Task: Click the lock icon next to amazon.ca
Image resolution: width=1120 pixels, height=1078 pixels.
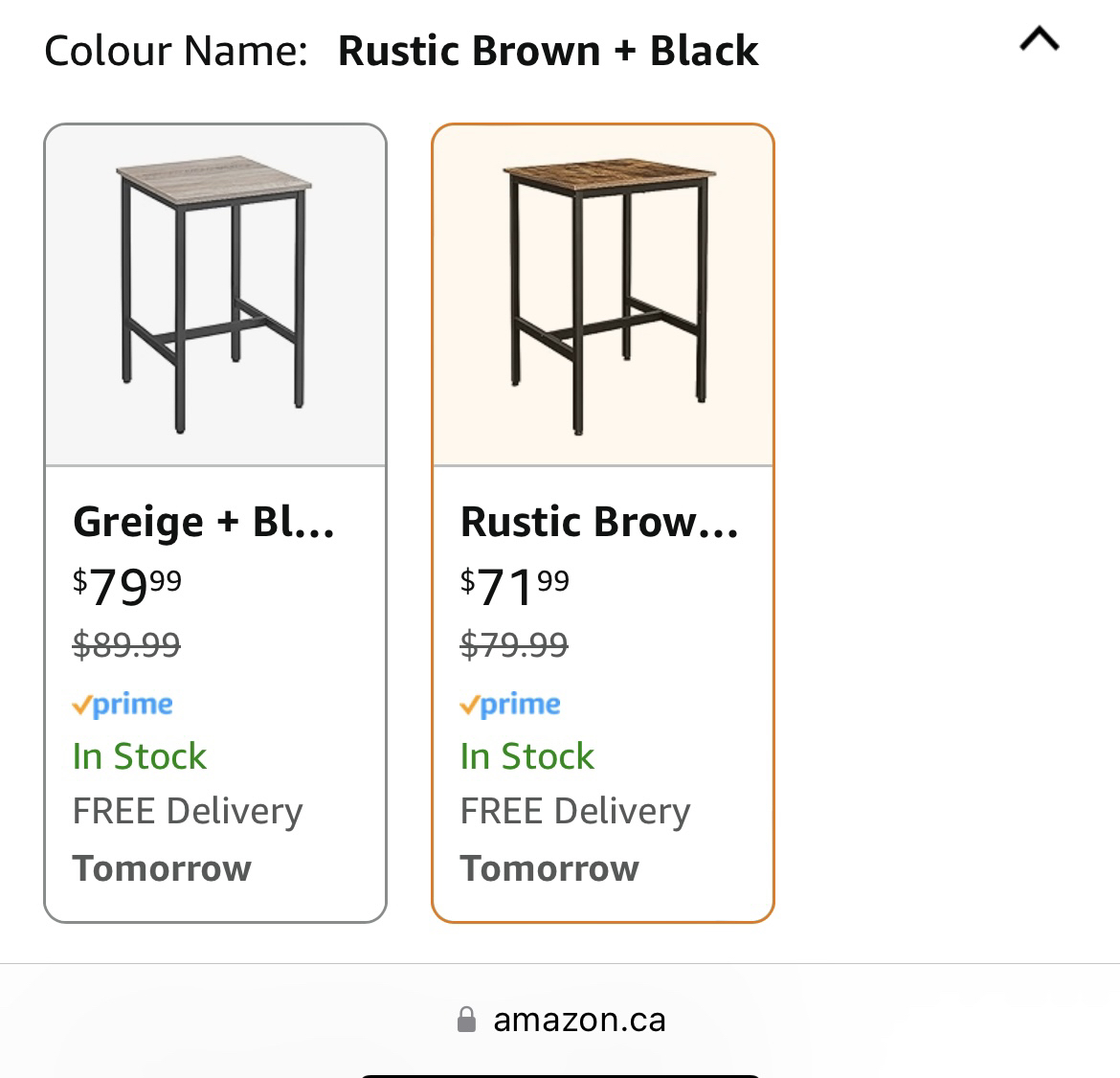Action: [x=466, y=1019]
